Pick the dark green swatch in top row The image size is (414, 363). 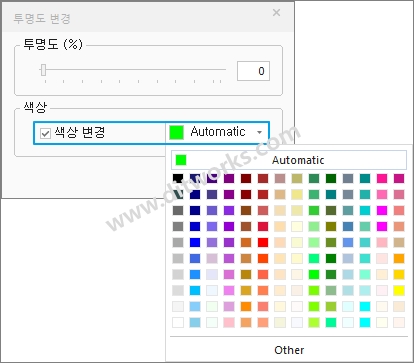(331, 178)
